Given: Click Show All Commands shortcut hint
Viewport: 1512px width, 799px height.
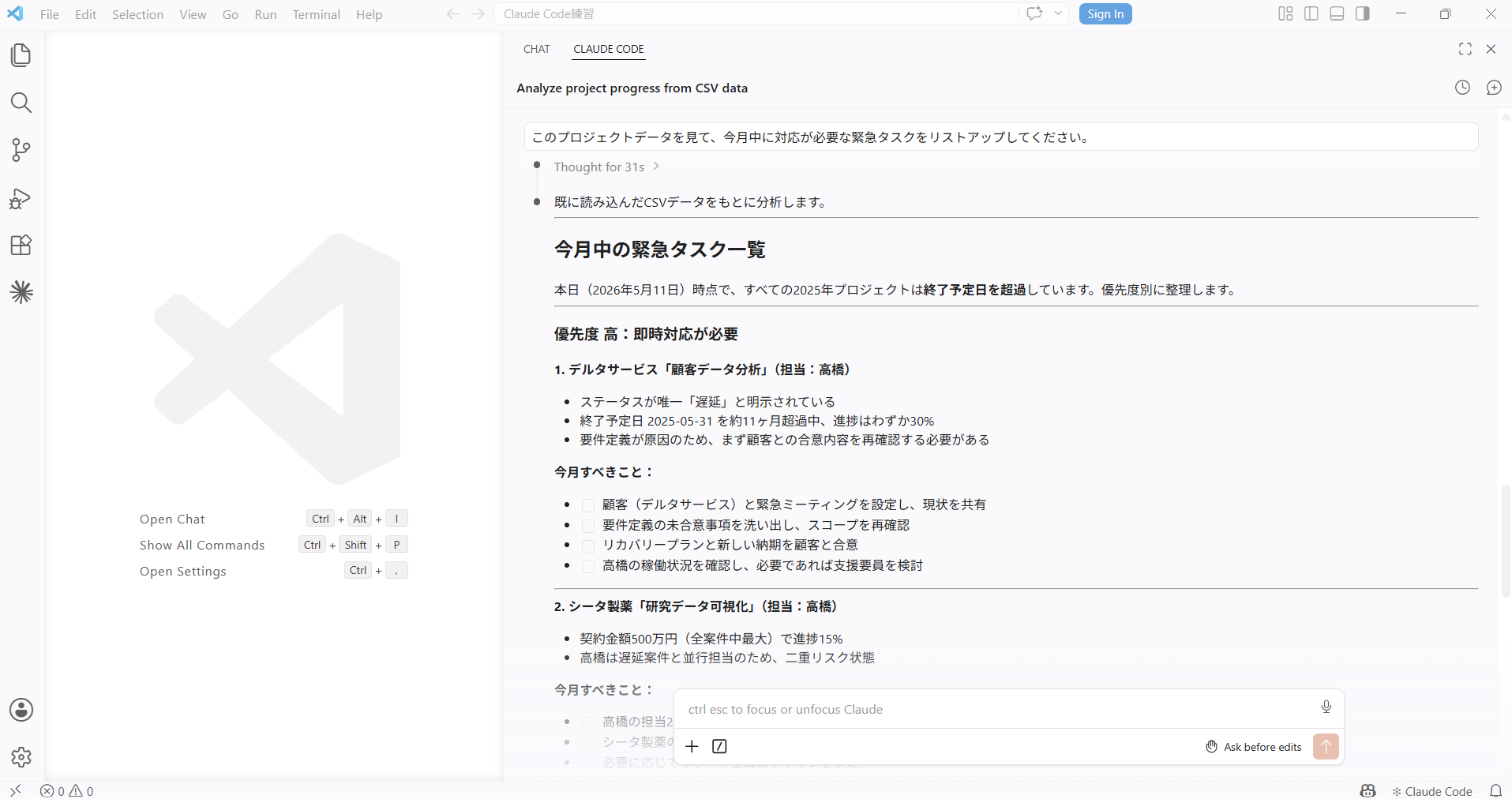Looking at the screenshot, I should (202, 545).
